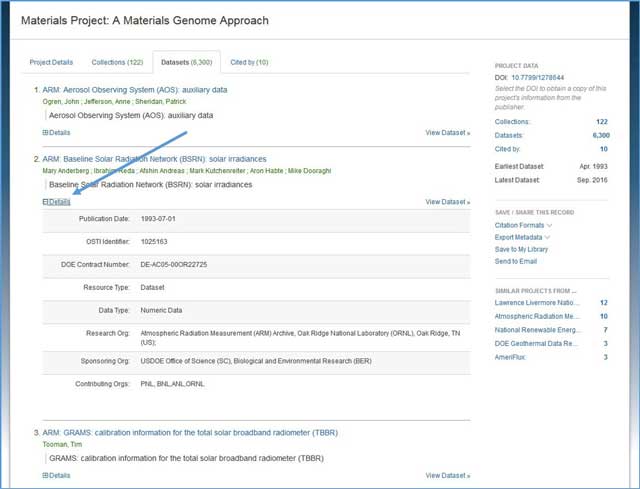View Dataset for GRAMS calibration entry

(447, 476)
